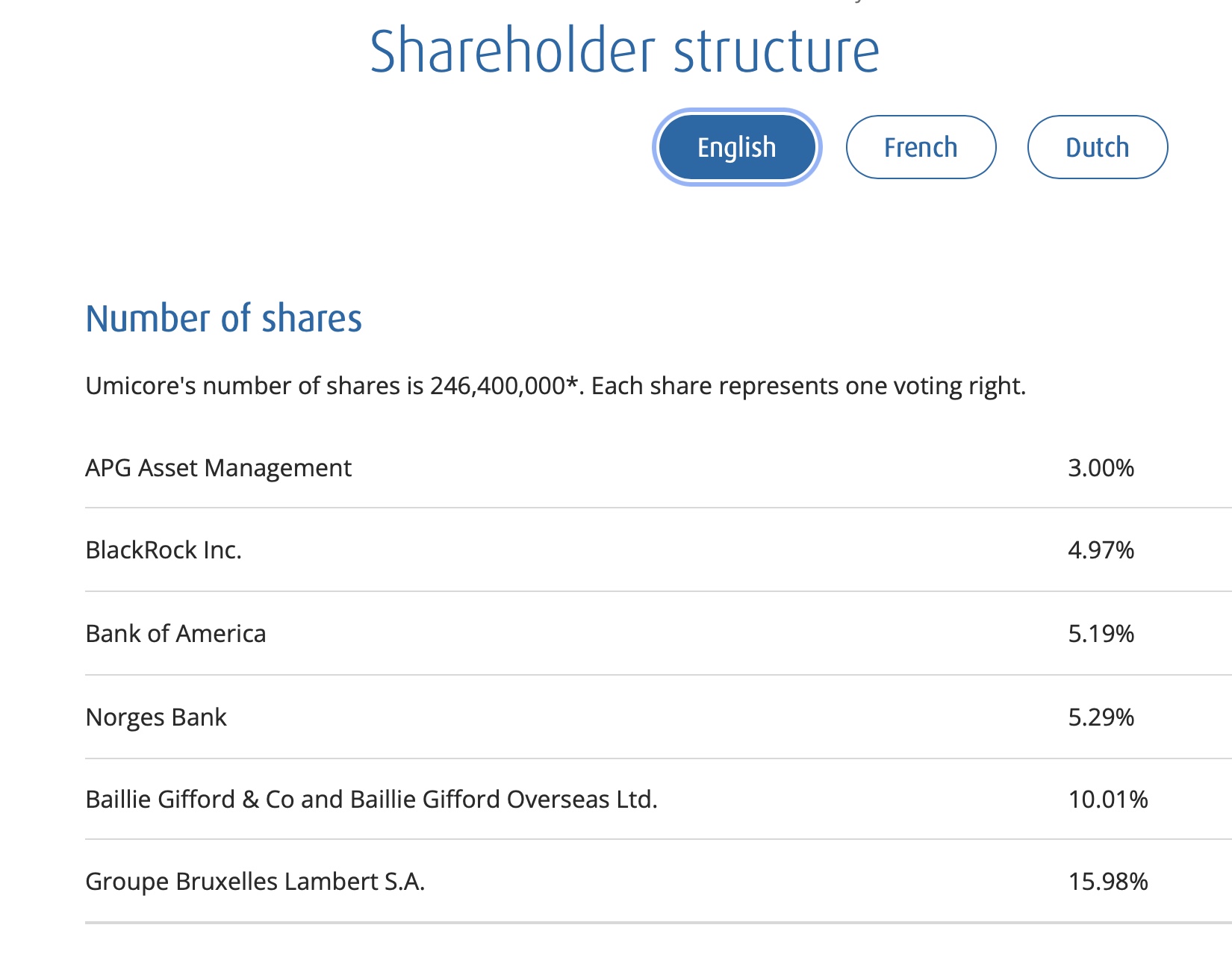
Task: Click the 5.29% stake value
Action: [1101, 717]
